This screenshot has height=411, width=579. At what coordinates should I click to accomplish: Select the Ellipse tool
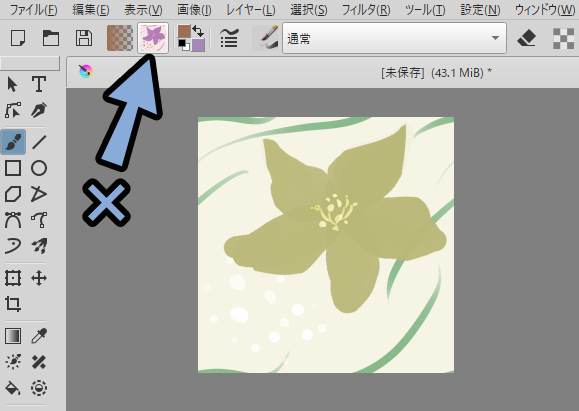click(39, 168)
